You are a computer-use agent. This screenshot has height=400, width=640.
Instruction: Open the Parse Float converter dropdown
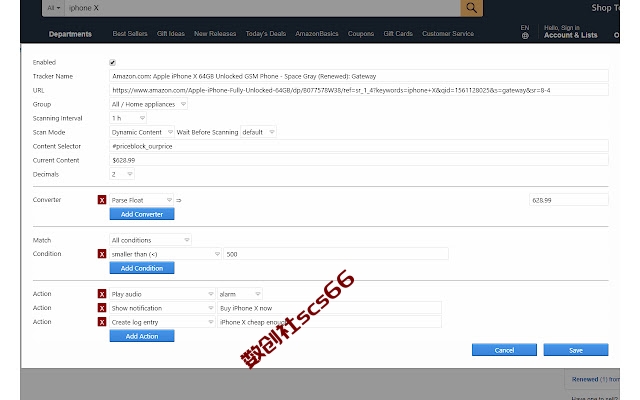pyautogui.click(x=141, y=200)
